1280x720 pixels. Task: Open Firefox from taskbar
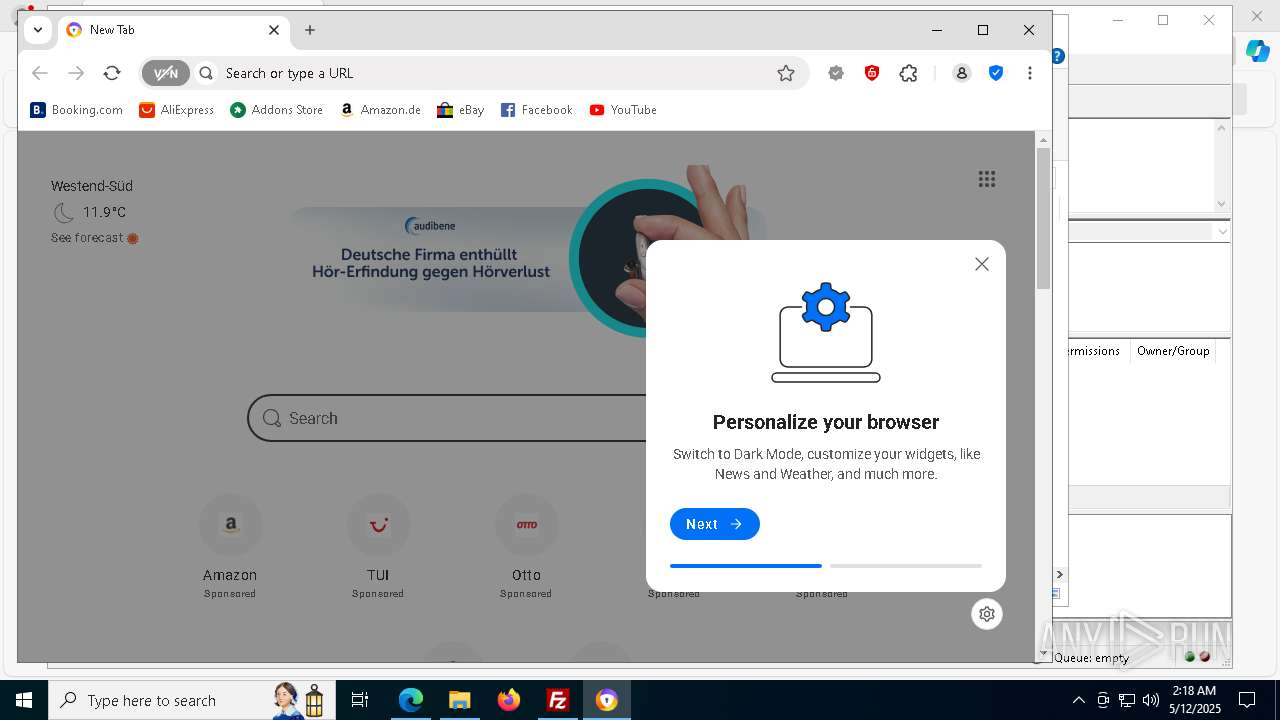(x=509, y=700)
